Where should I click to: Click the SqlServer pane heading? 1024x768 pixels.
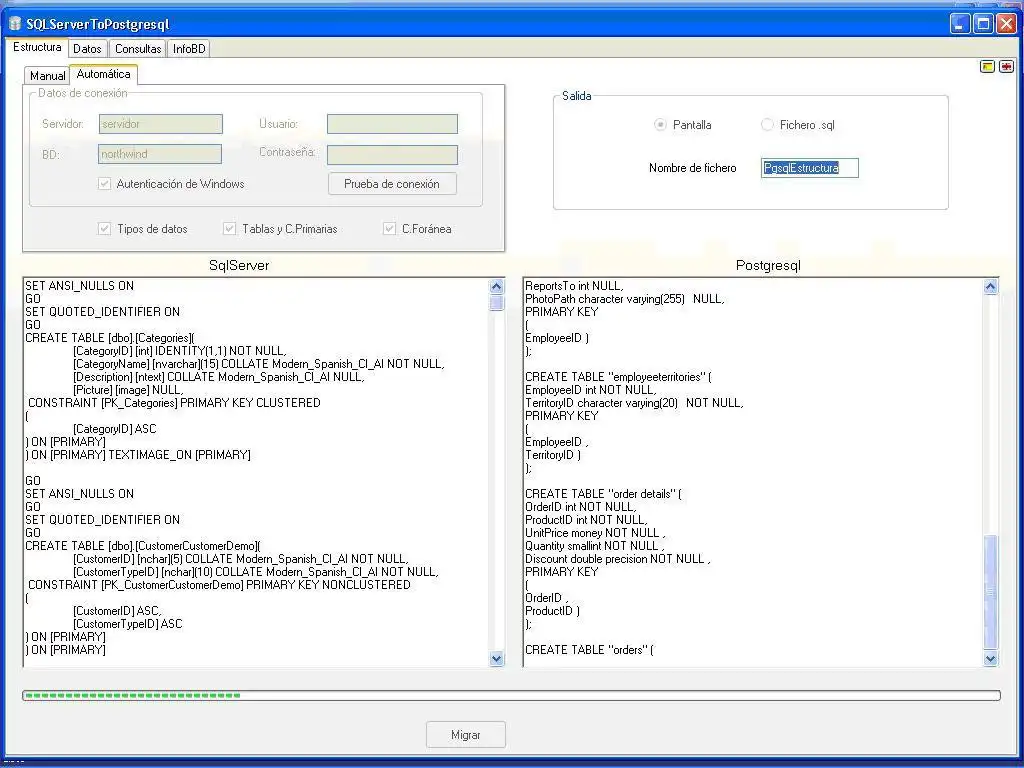tap(239, 265)
